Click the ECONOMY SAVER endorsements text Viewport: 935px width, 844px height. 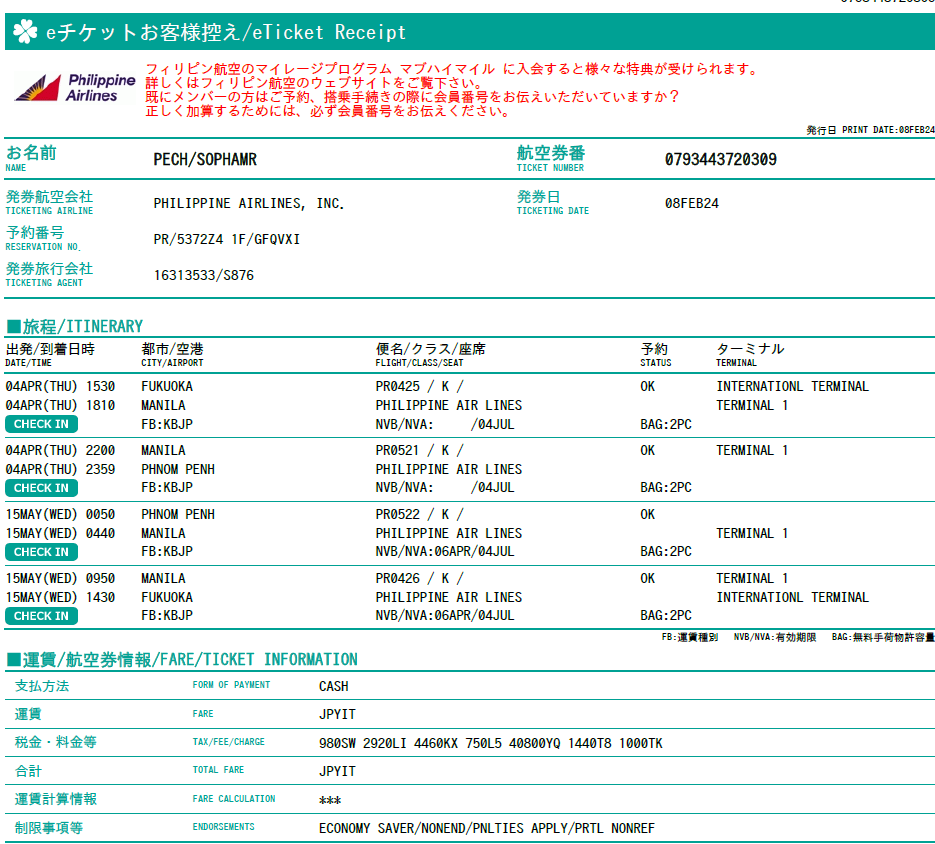[486, 829]
